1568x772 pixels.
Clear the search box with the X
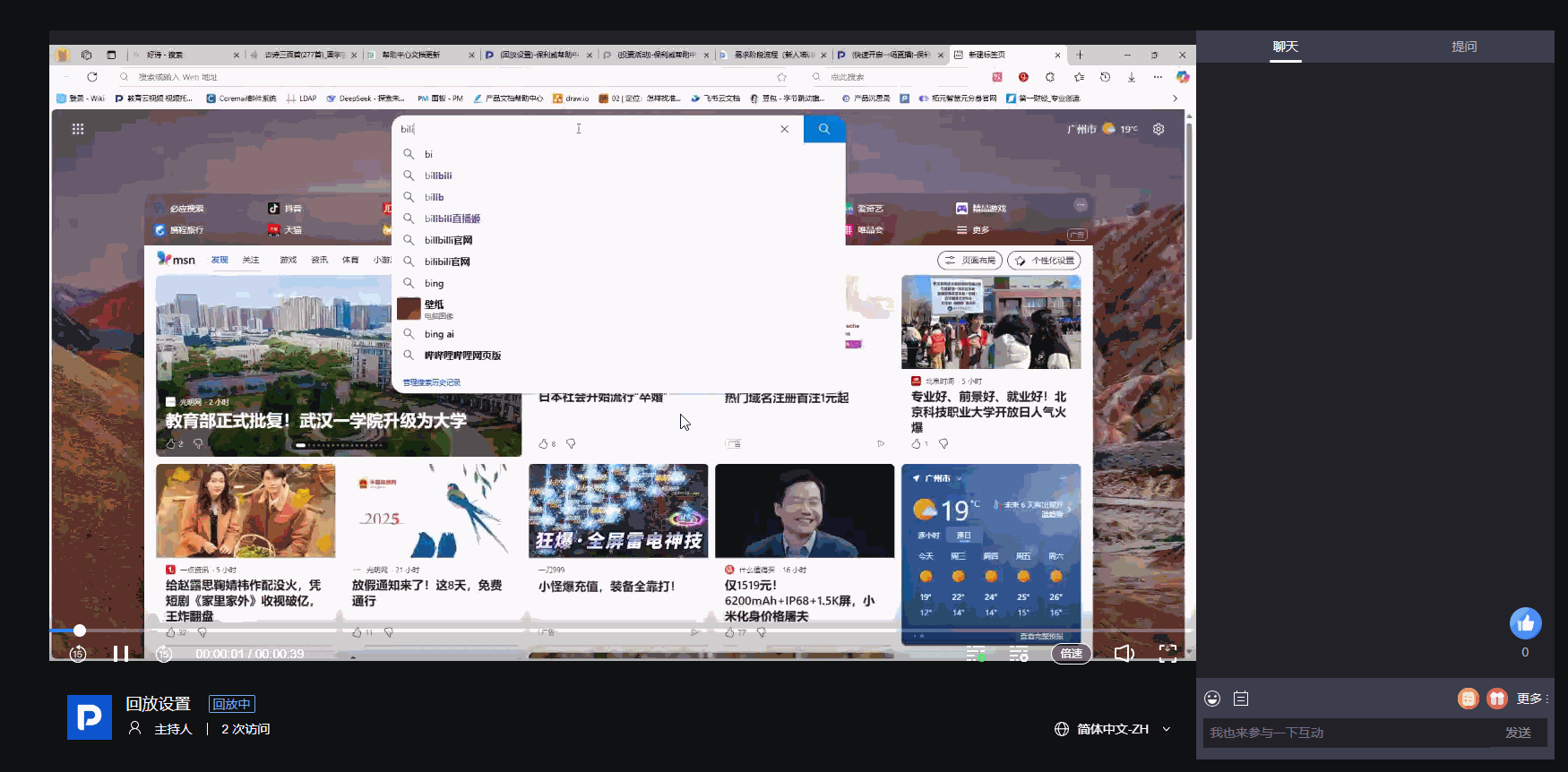coord(785,129)
